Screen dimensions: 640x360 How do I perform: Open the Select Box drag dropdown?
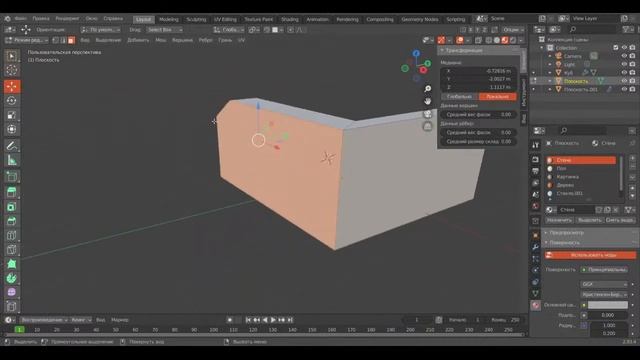164,30
